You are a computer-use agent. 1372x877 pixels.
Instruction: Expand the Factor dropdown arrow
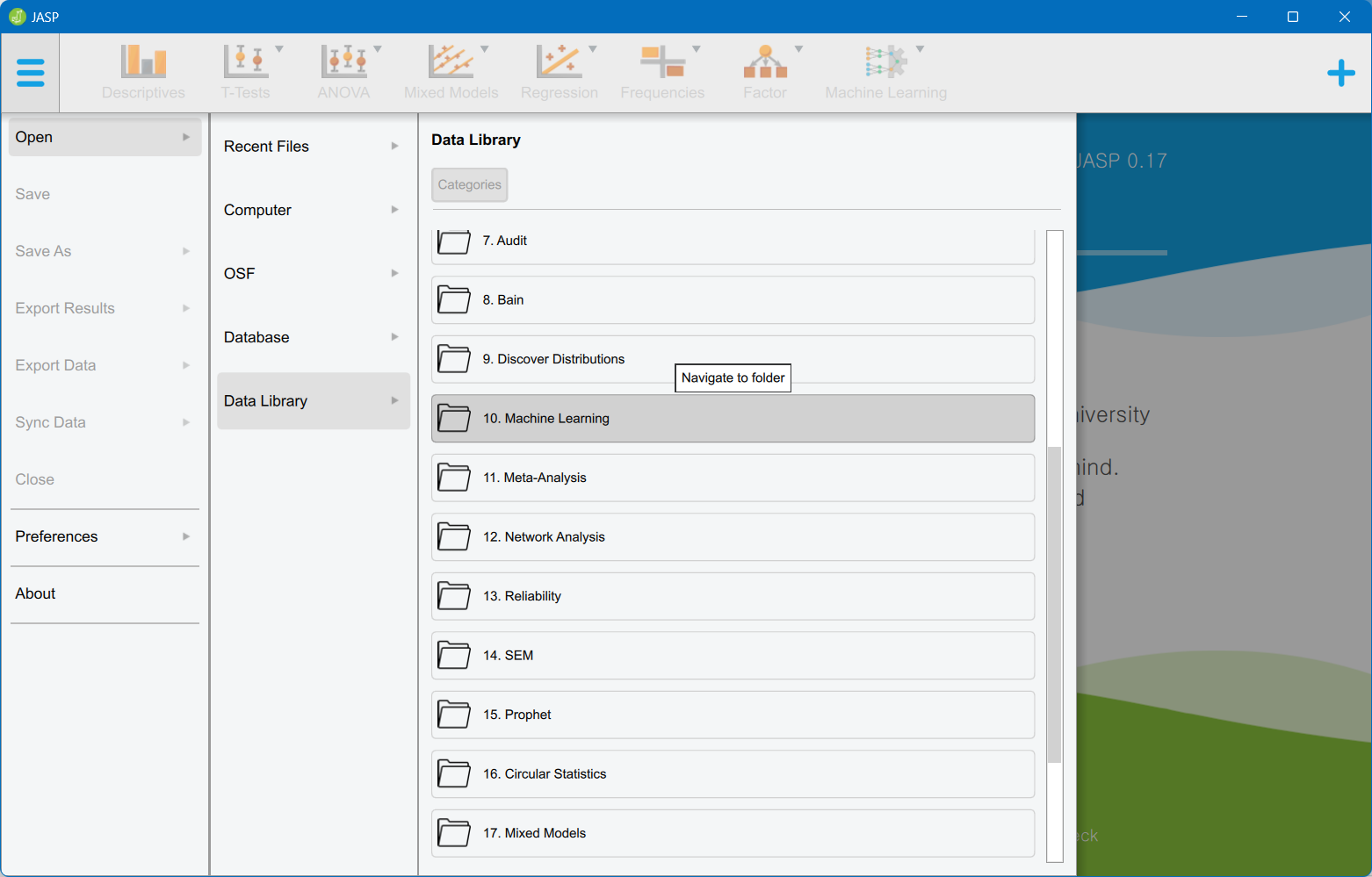pyautogui.click(x=799, y=49)
